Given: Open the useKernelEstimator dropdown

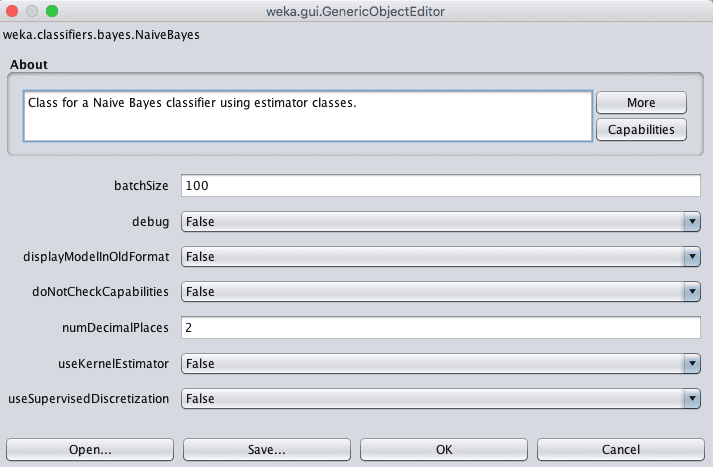Looking at the screenshot, I should click(441, 363).
